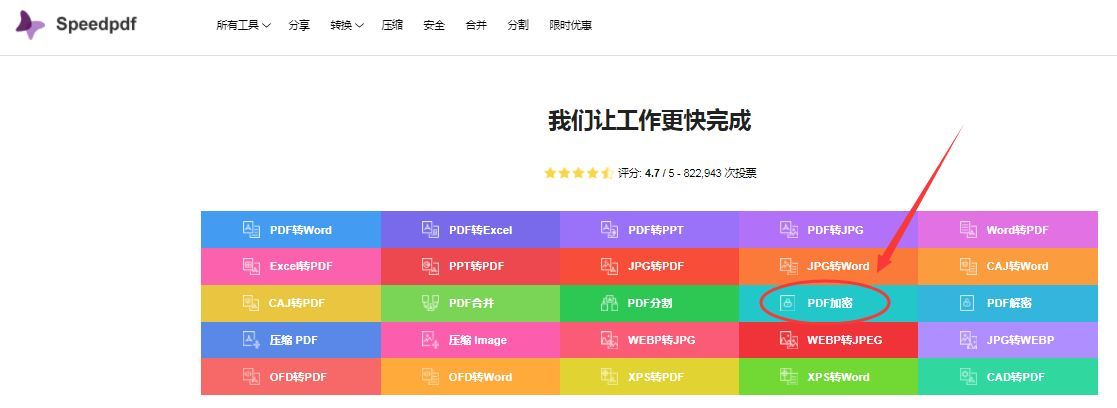Click the PDF转JPG tile icon
Screen dimensions: 1117x408
789,229
